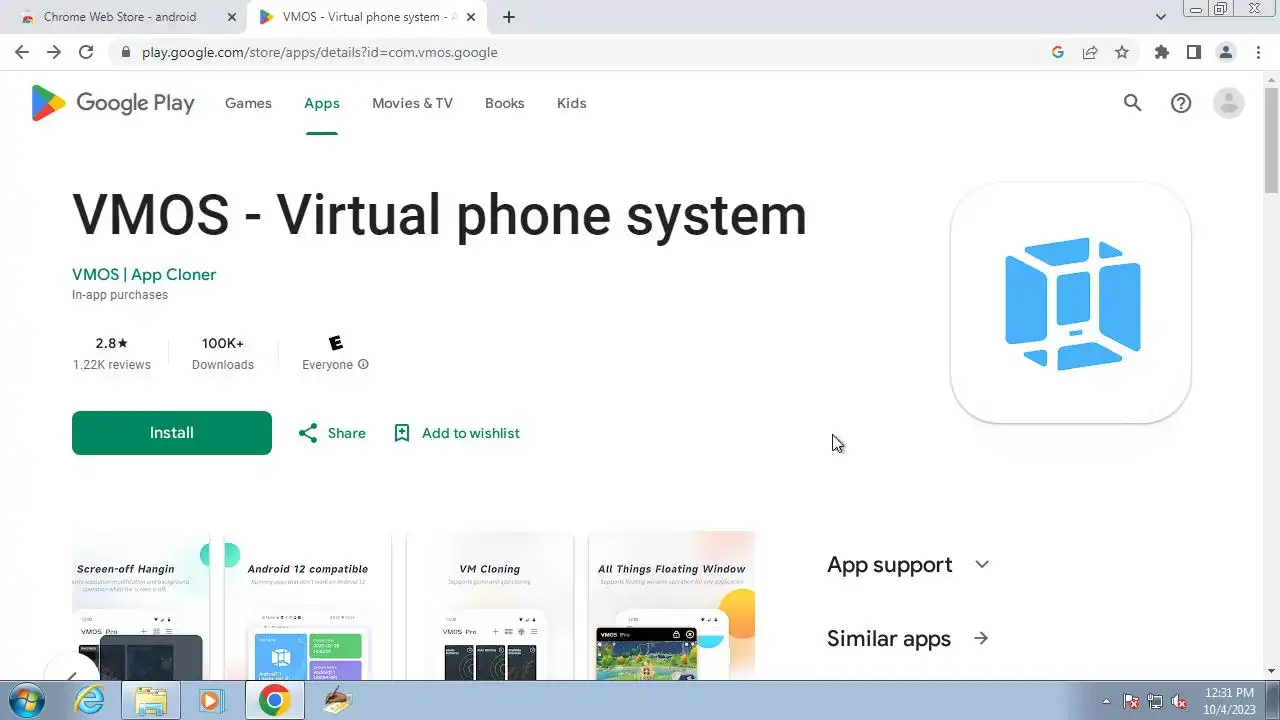Open the Chrome three-dot menu
Viewport: 1280px width, 720px height.
click(1258, 52)
